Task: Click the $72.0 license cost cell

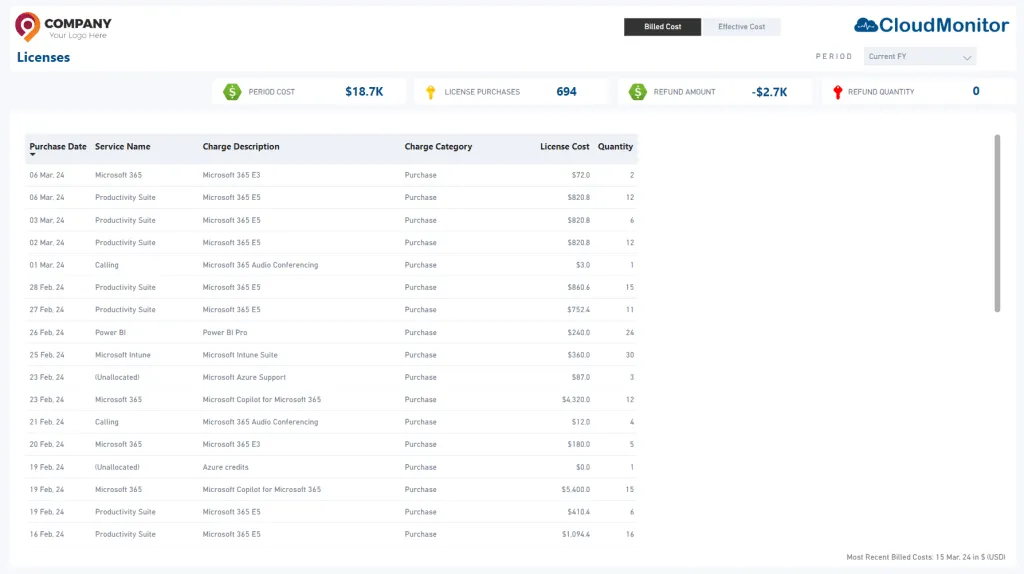Action: point(581,175)
